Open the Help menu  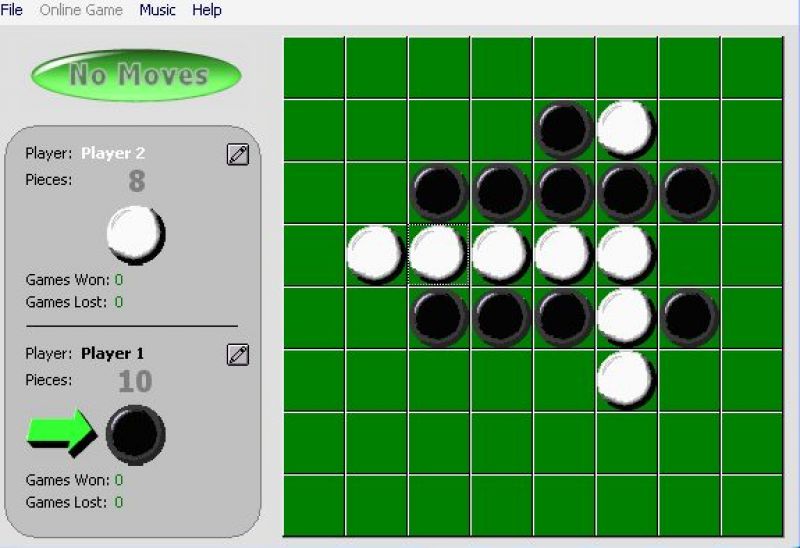click(x=207, y=10)
